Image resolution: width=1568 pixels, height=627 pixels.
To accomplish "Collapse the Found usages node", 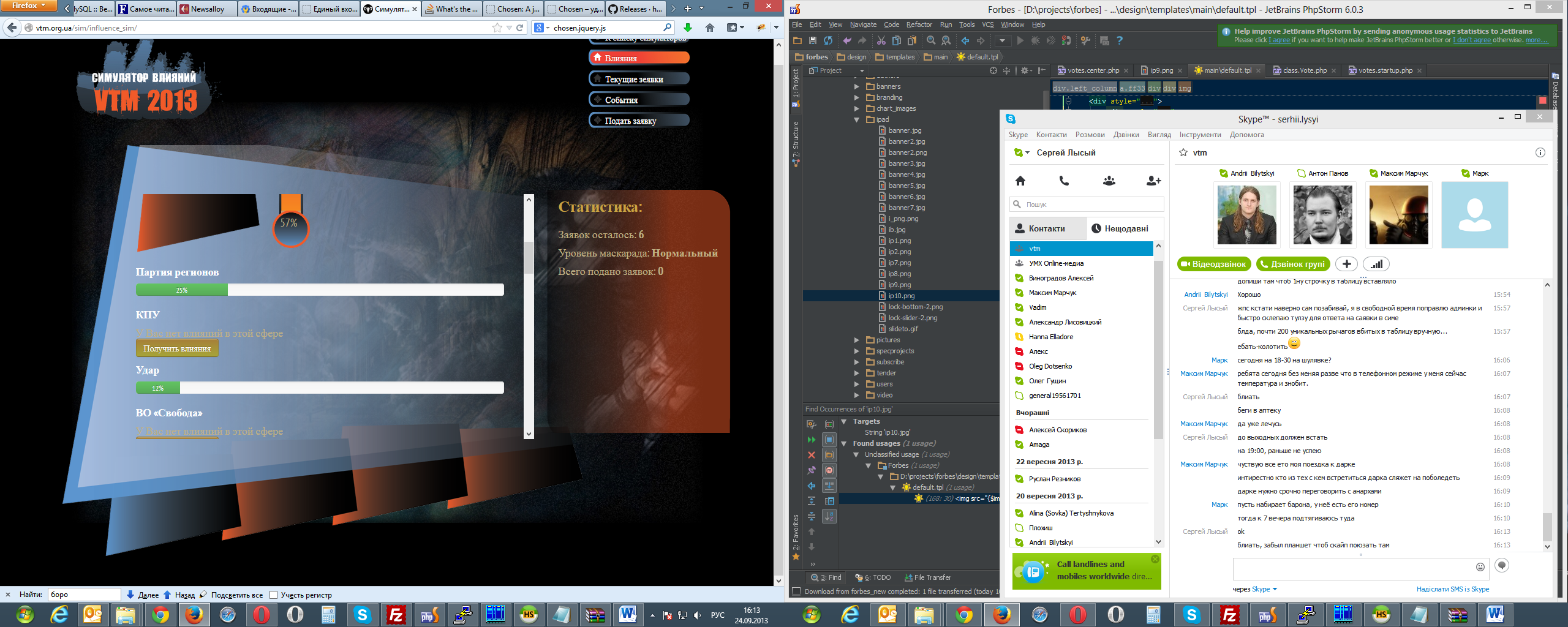I will tap(844, 443).
